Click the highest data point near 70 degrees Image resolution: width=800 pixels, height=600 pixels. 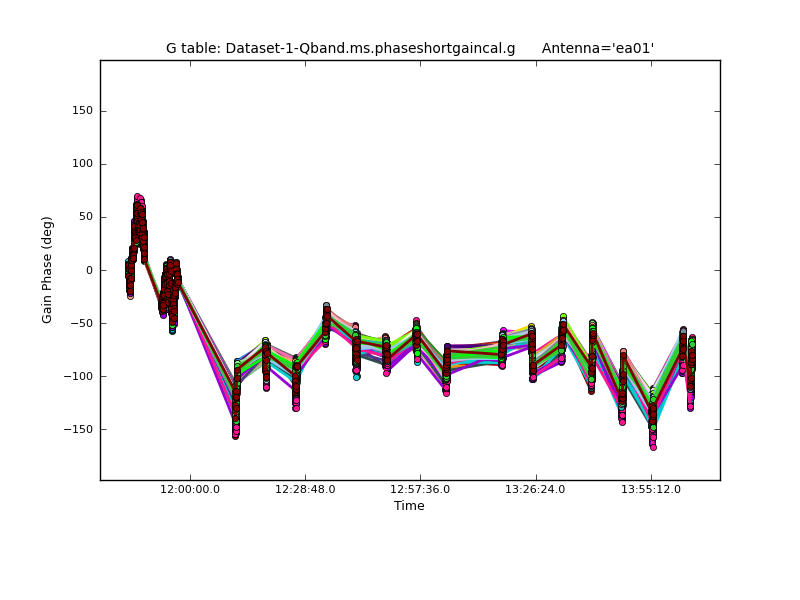(138, 197)
